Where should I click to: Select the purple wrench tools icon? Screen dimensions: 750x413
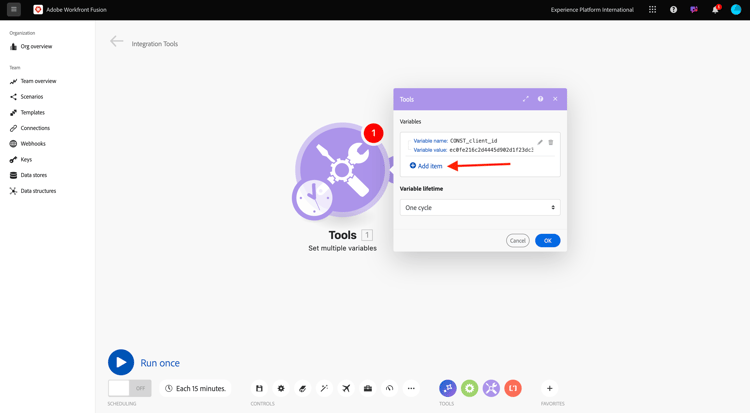491,388
